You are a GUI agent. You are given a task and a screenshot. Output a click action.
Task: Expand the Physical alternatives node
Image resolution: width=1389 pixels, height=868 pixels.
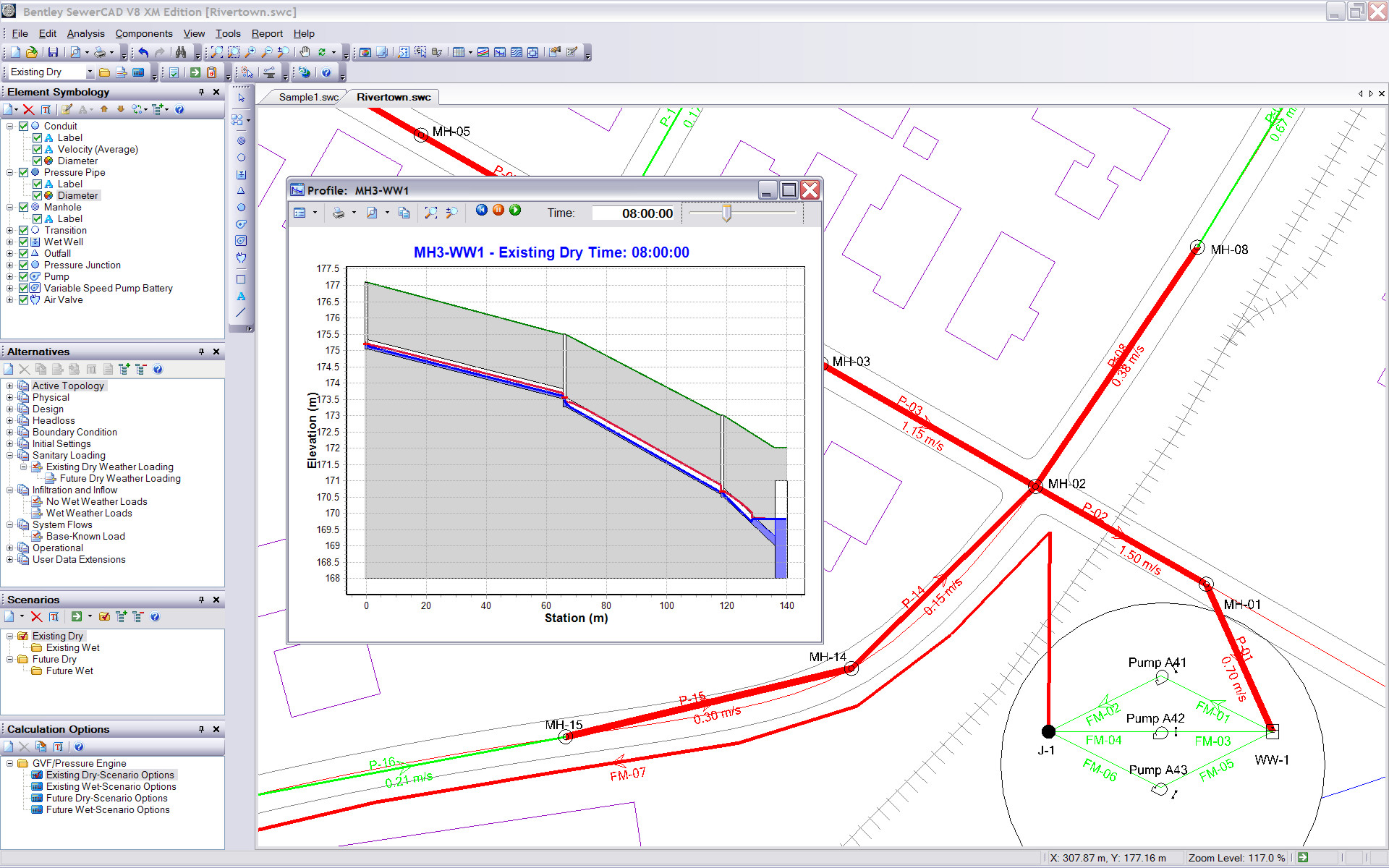pos(10,397)
